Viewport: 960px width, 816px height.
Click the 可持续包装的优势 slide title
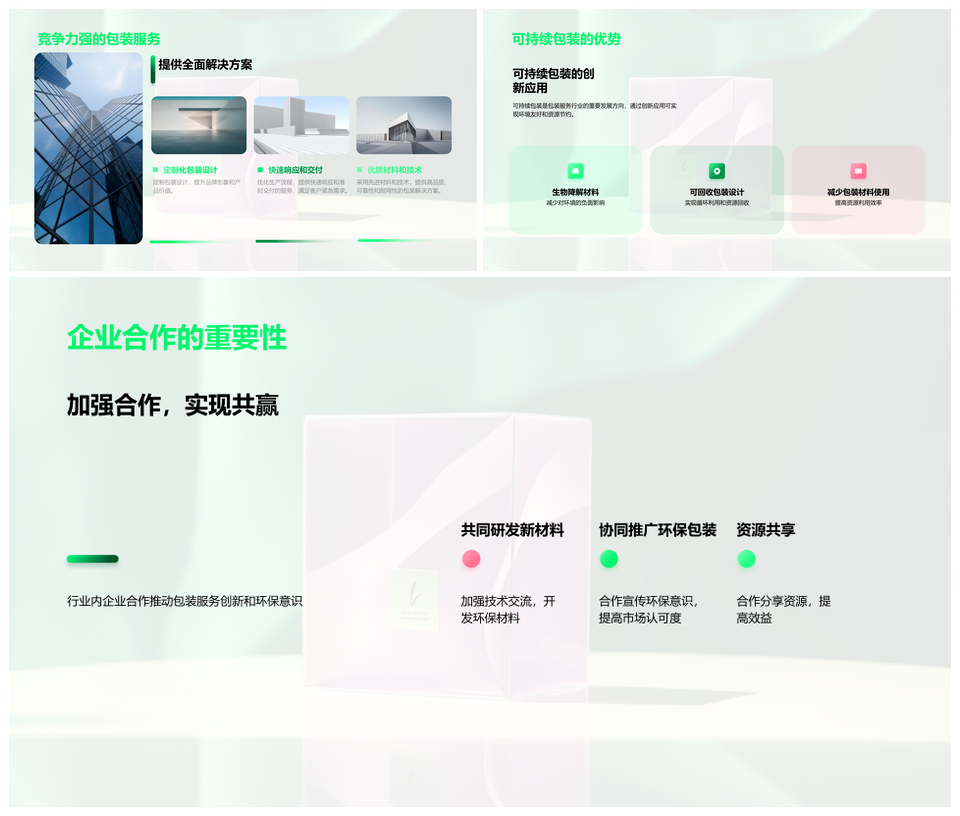click(x=566, y=39)
